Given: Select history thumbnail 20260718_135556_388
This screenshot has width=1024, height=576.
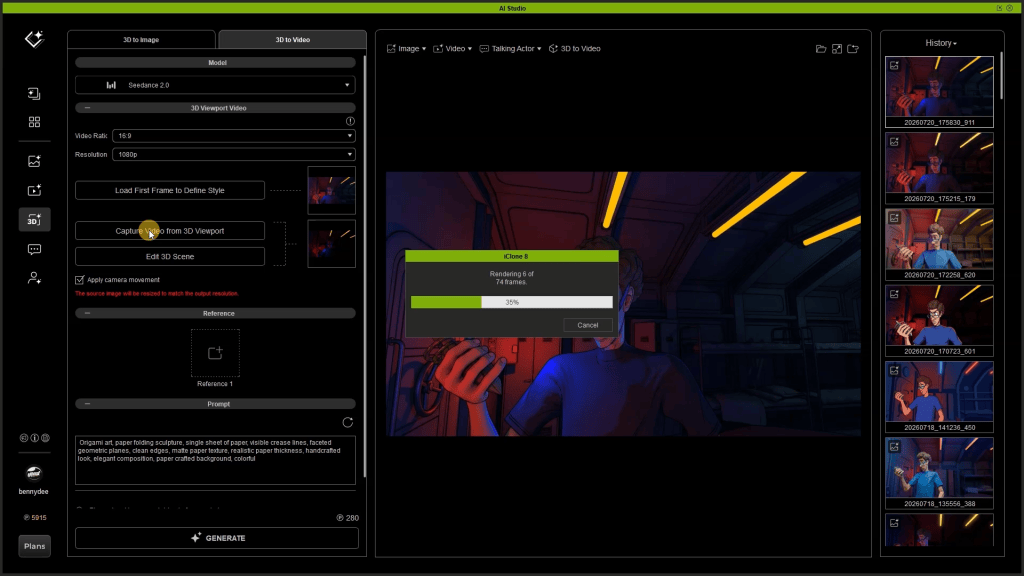Looking at the screenshot, I should click(939, 473).
